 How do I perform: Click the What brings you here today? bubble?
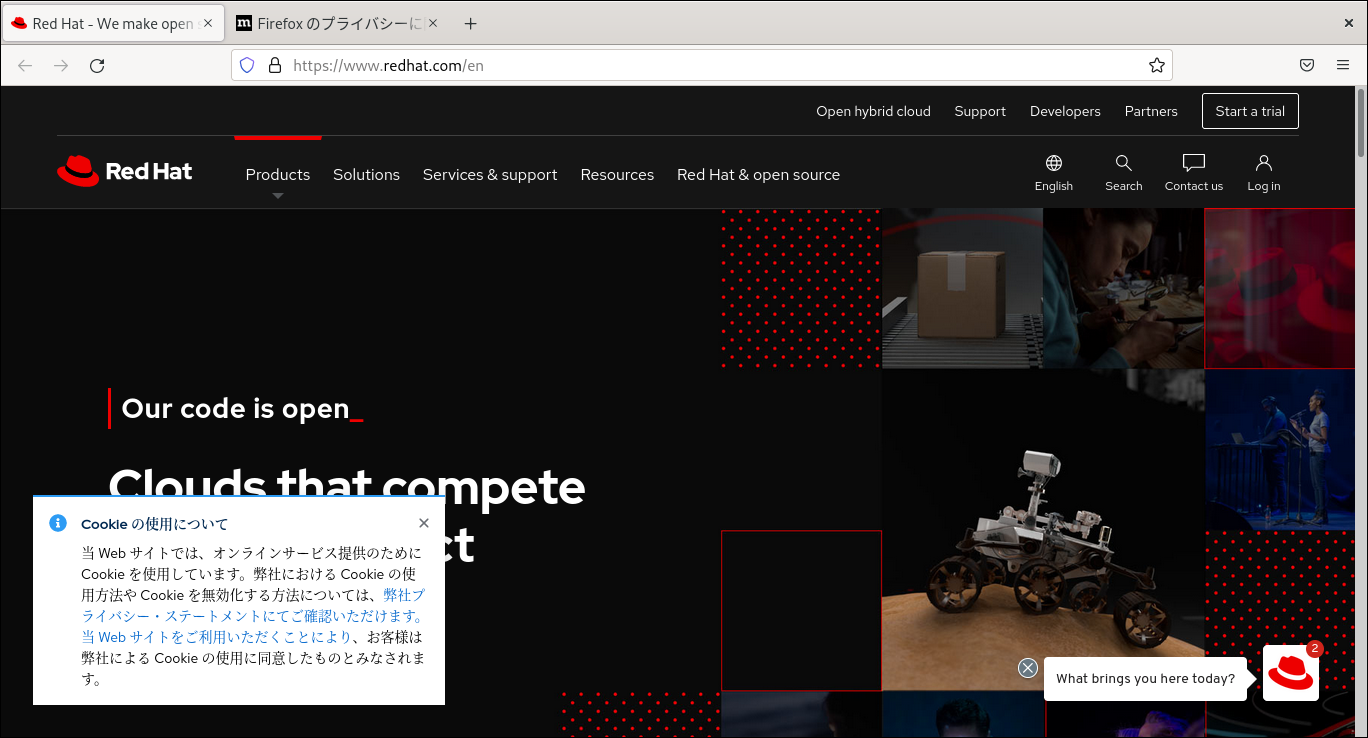point(1145,678)
